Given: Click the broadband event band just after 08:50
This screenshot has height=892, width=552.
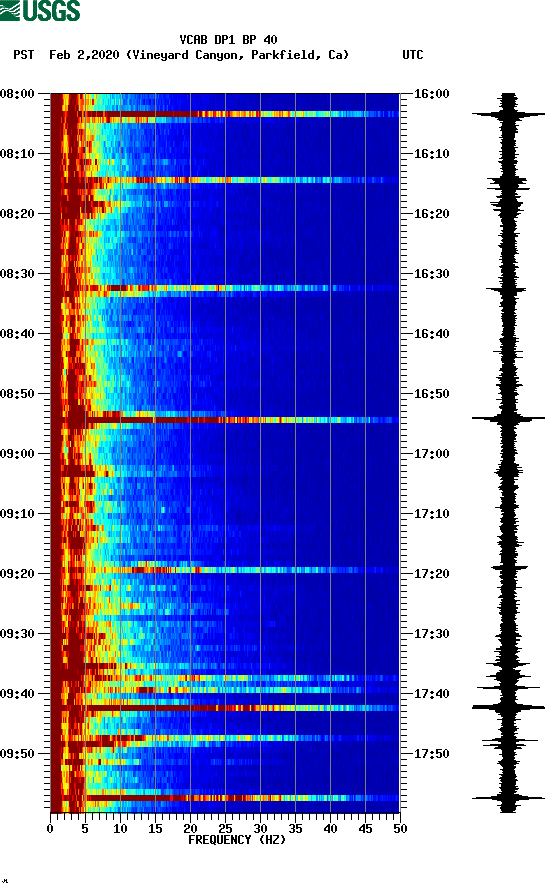Looking at the screenshot, I should (x=225, y=420).
